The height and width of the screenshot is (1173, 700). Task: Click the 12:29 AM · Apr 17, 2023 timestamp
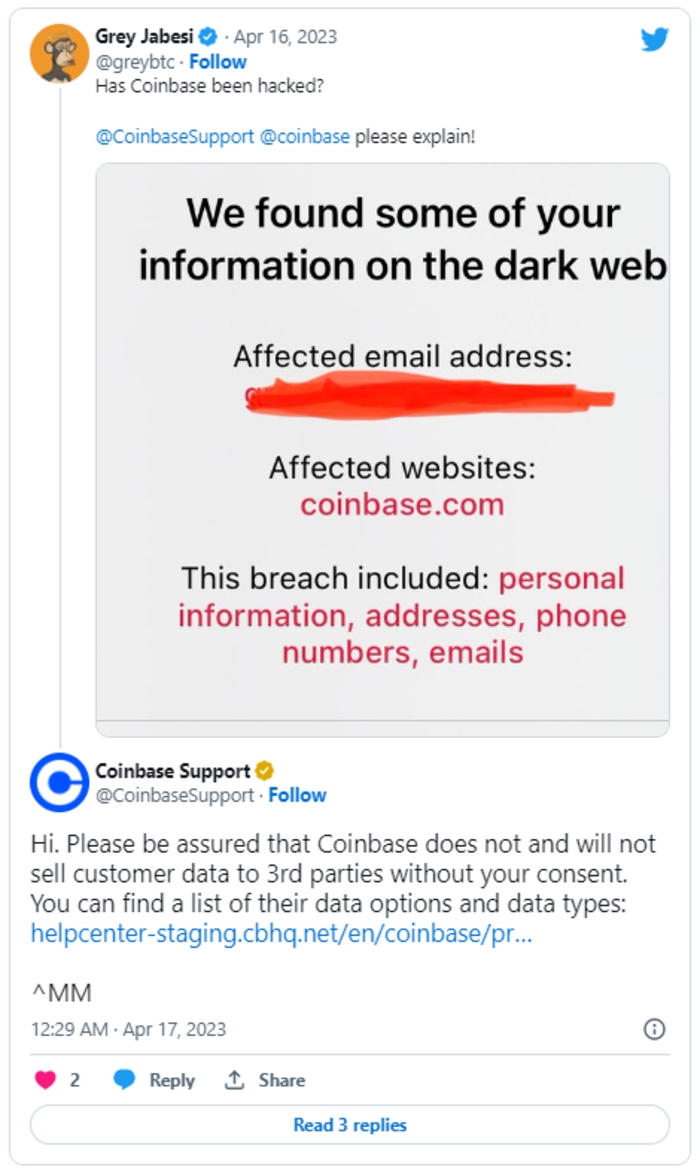(129, 1029)
